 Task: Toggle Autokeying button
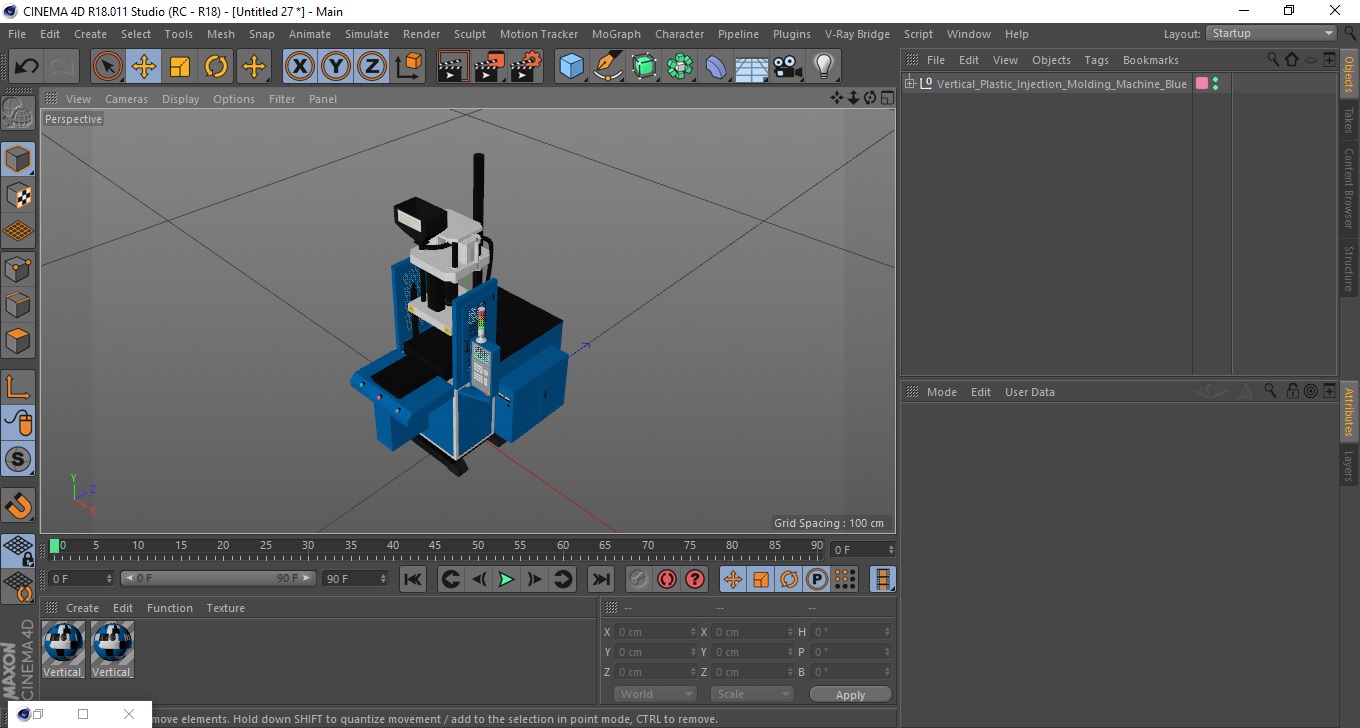(667, 579)
